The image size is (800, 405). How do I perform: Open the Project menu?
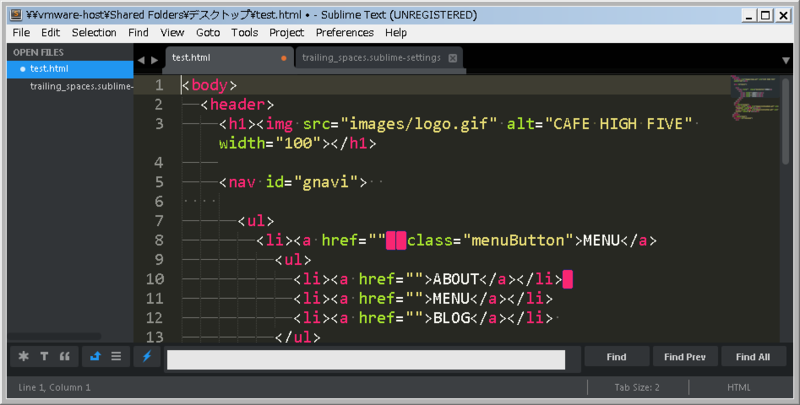click(x=286, y=33)
